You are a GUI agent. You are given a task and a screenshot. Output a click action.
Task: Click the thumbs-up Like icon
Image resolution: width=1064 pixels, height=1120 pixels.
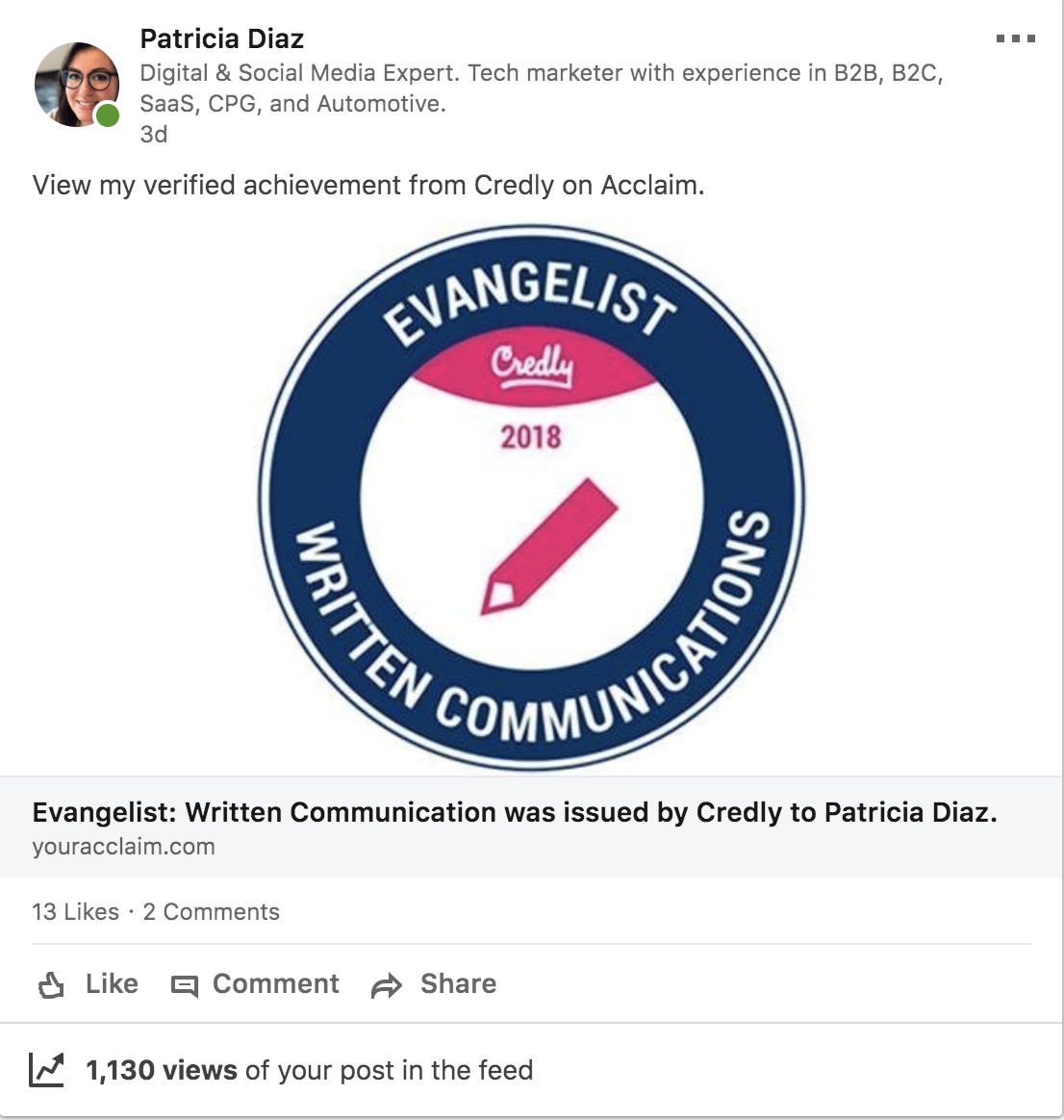(x=51, y=985)
